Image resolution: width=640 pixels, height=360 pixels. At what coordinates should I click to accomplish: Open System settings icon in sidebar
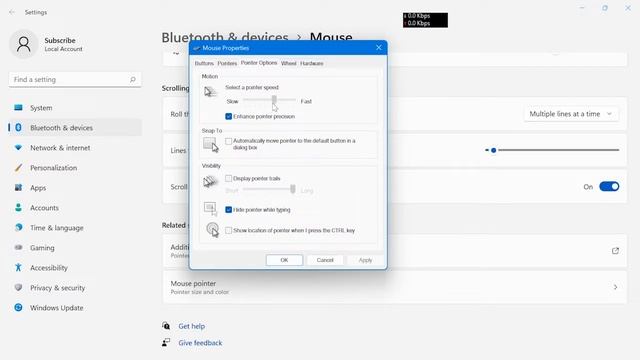point(18,108)
